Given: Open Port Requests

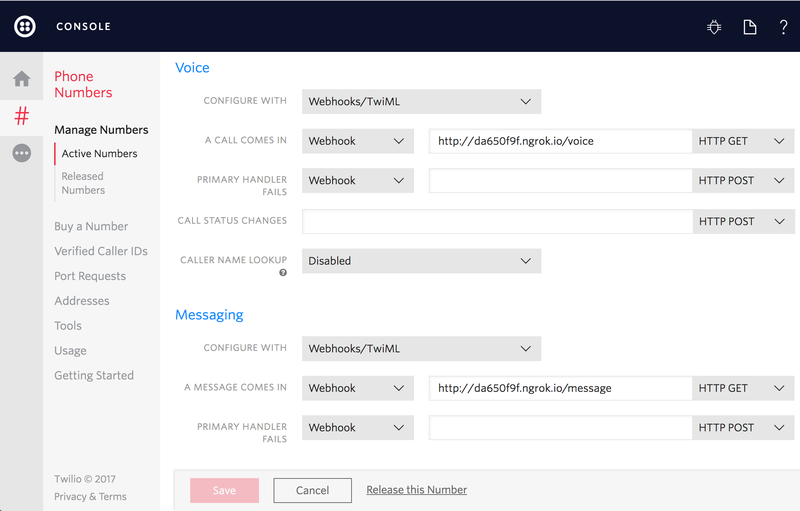Looking at the screenshot, I should (90, 276).
